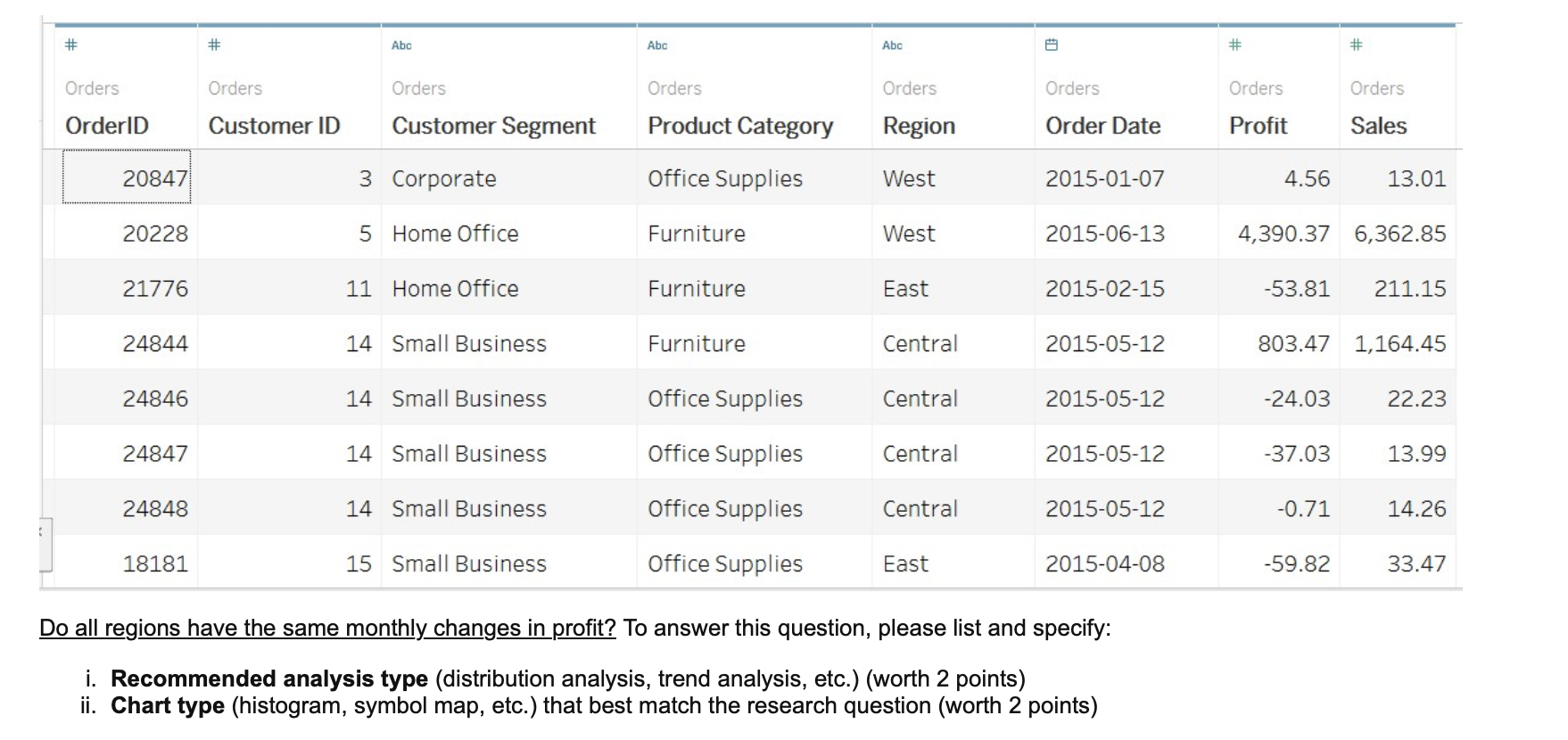Click the data type icon above Customer ID

(x=214, y=45)
